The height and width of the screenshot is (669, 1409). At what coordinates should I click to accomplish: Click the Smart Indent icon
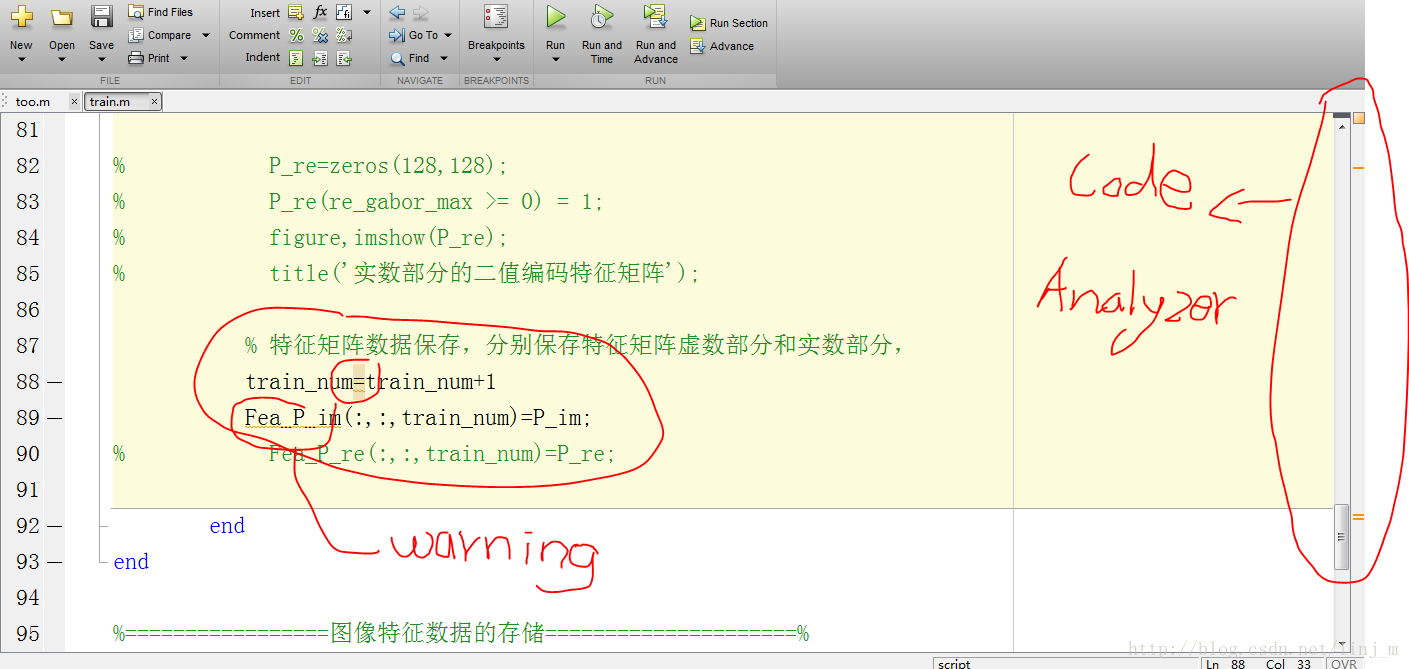point(296,58)
